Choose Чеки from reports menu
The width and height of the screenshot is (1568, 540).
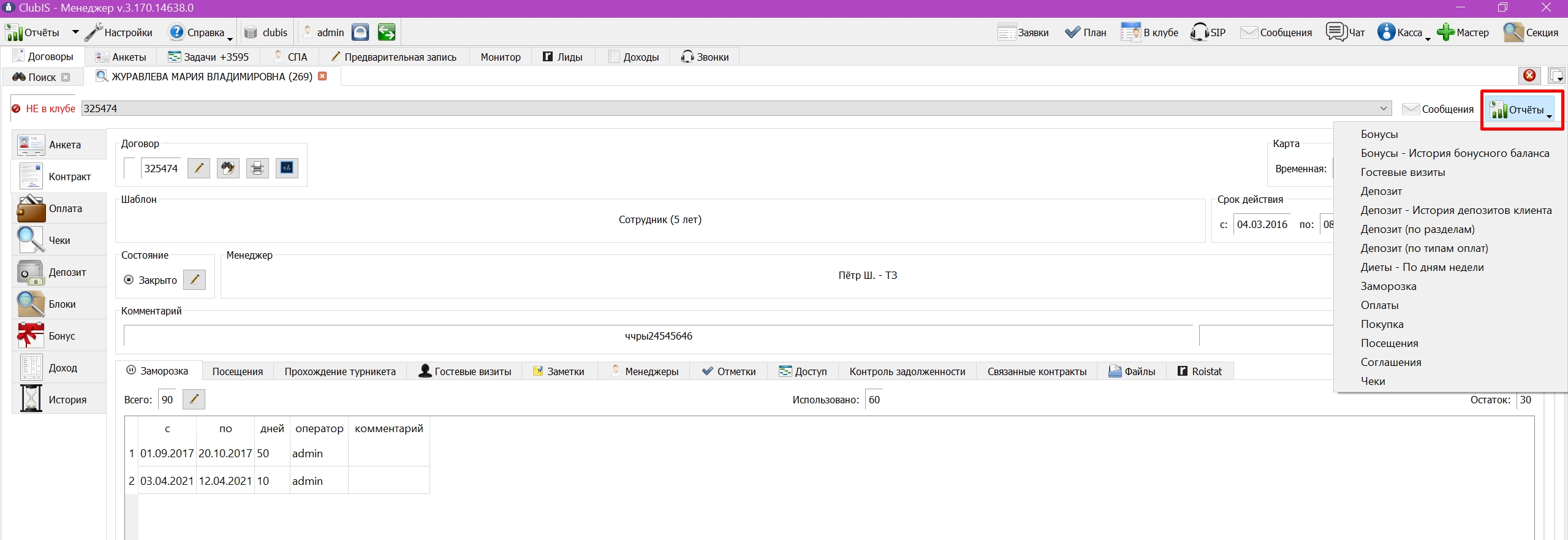coord(1373,381)
